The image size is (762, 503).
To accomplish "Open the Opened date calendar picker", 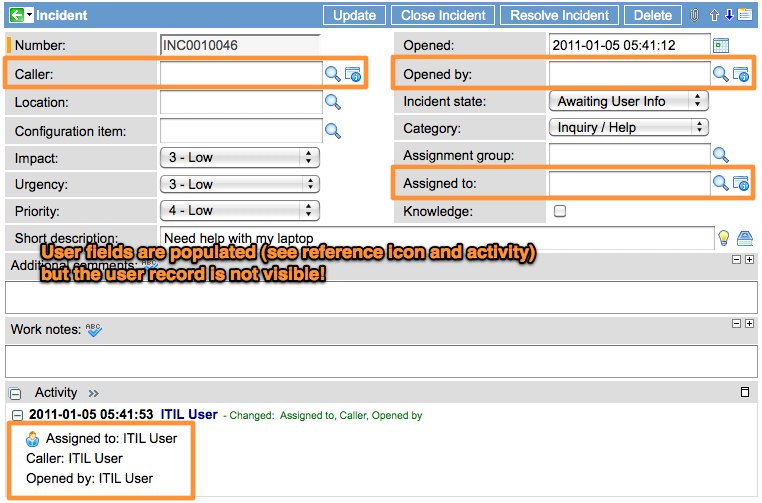I will pos(720,46).
